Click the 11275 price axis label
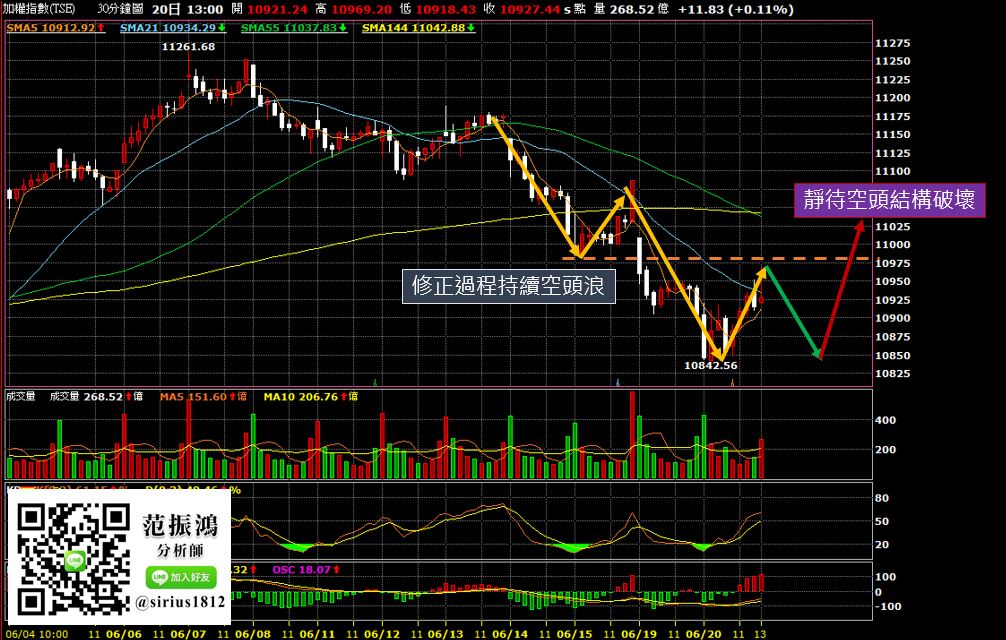 pos(892,44)
